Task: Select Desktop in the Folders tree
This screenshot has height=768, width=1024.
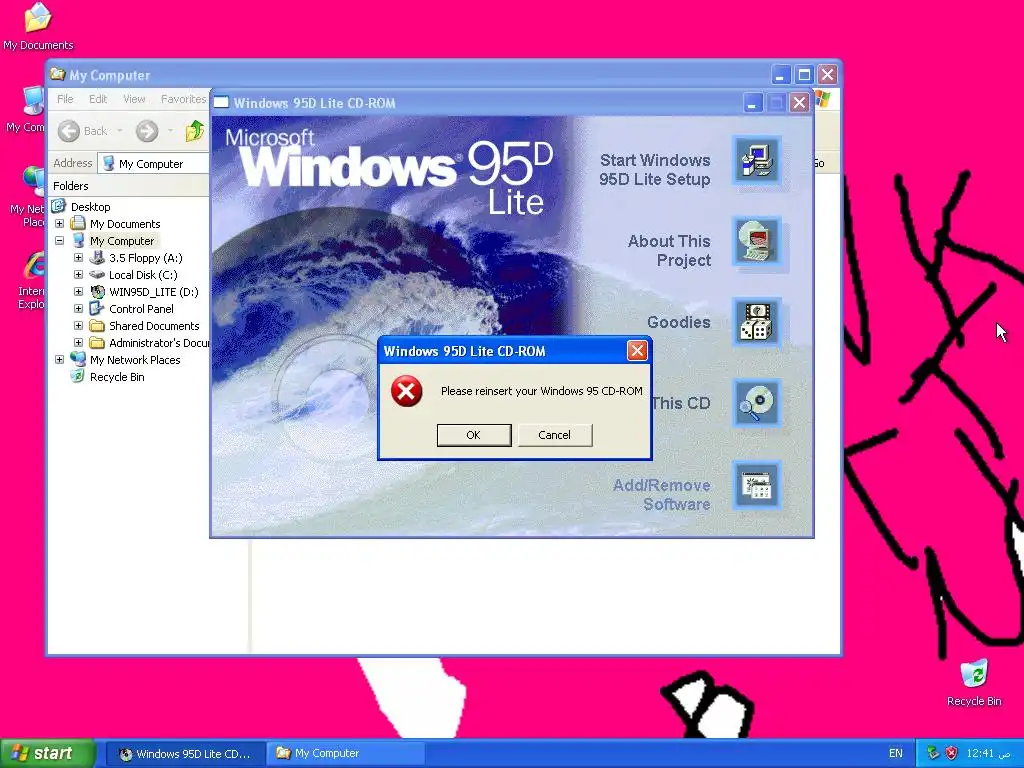Action: click(x=90, y=207)
